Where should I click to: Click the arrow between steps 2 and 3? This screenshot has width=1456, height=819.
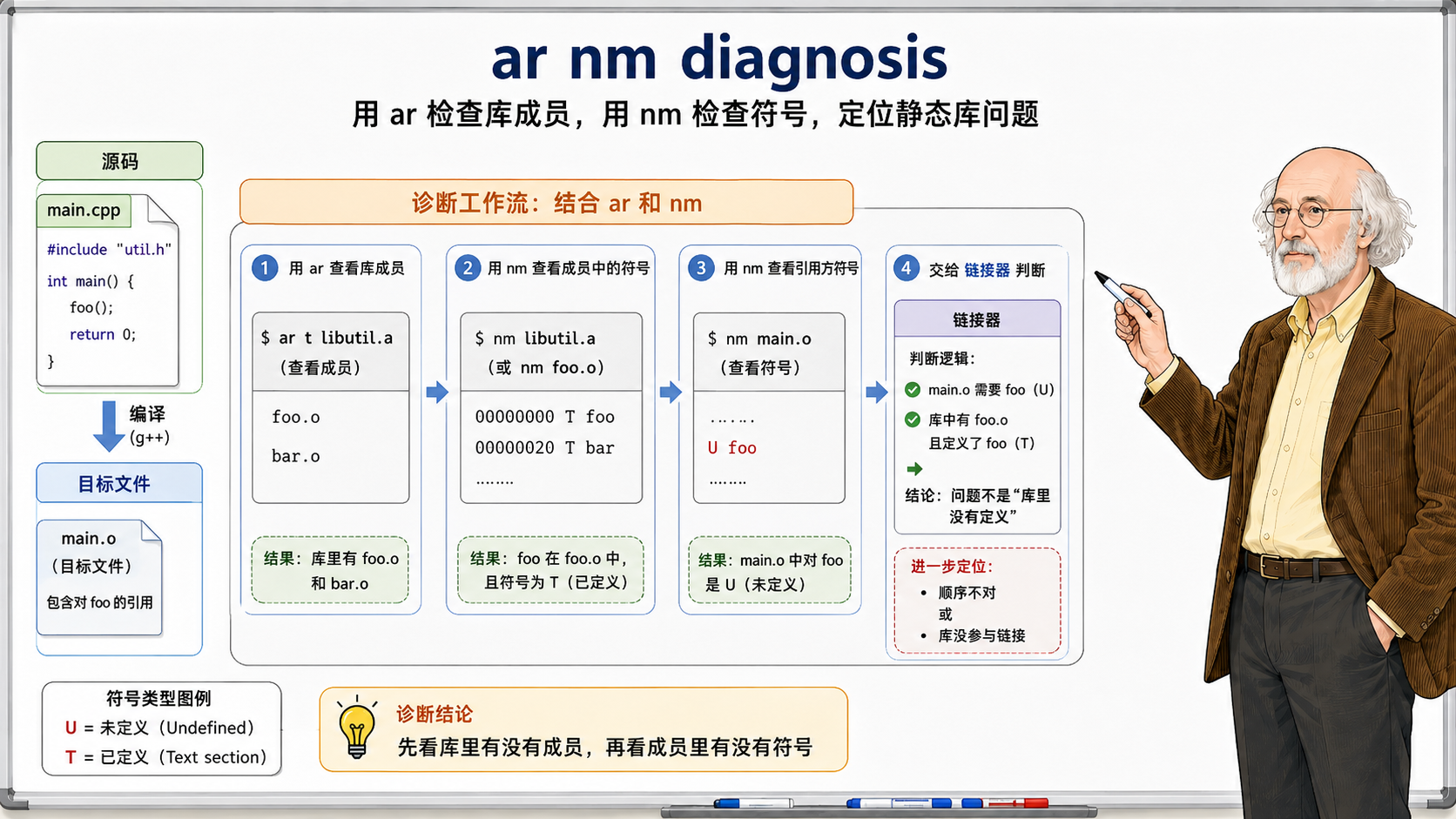click(x=671, y=392)
